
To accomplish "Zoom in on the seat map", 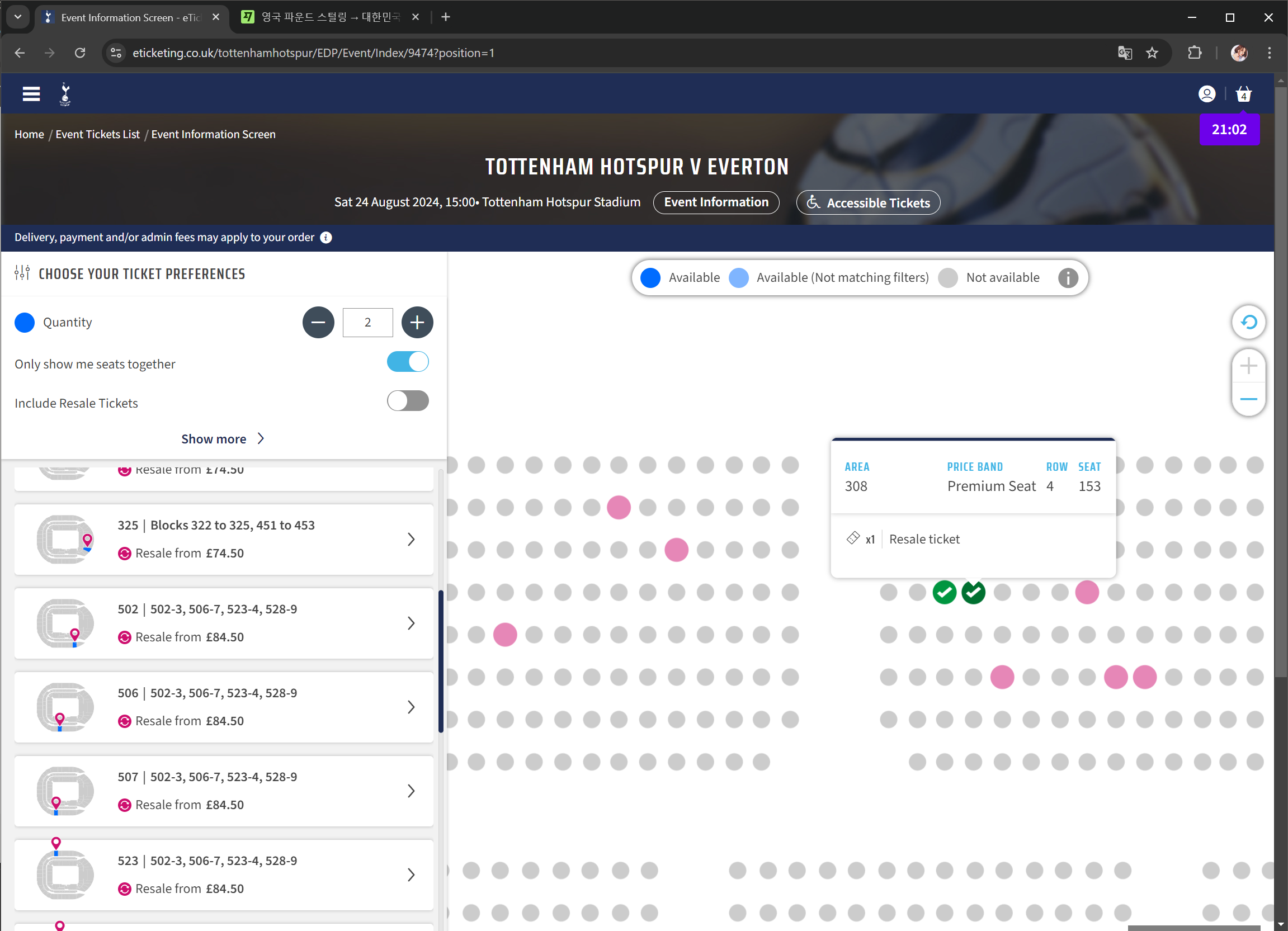I will (1248, 366).
